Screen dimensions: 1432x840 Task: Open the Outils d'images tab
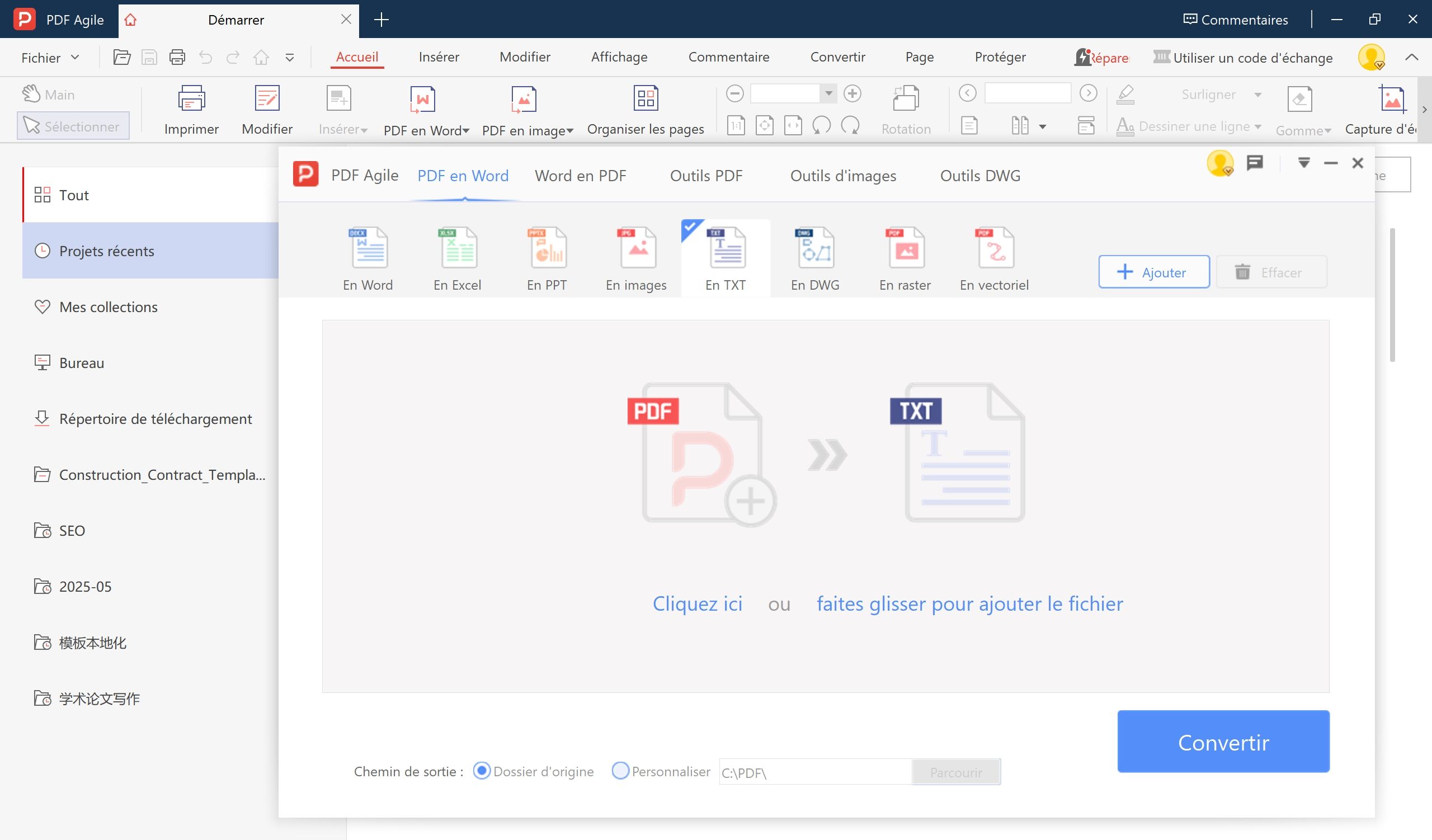[844, 176]
